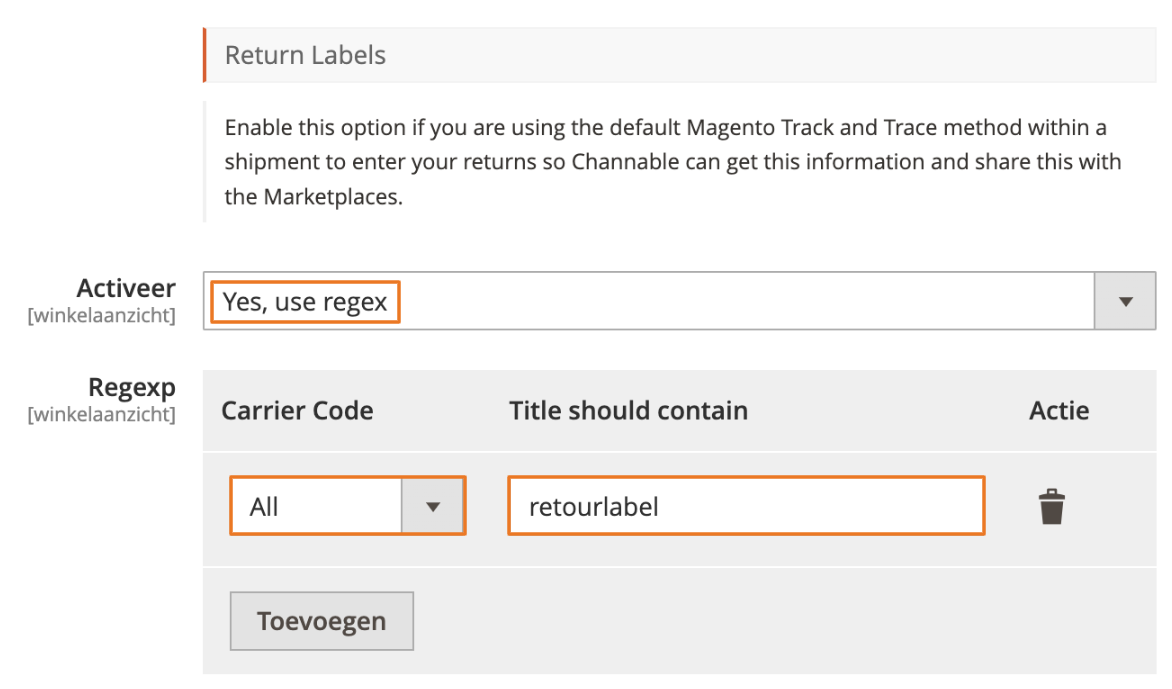
Task: Delete the retourlabel regex row
Action: tap(1051, 507)
